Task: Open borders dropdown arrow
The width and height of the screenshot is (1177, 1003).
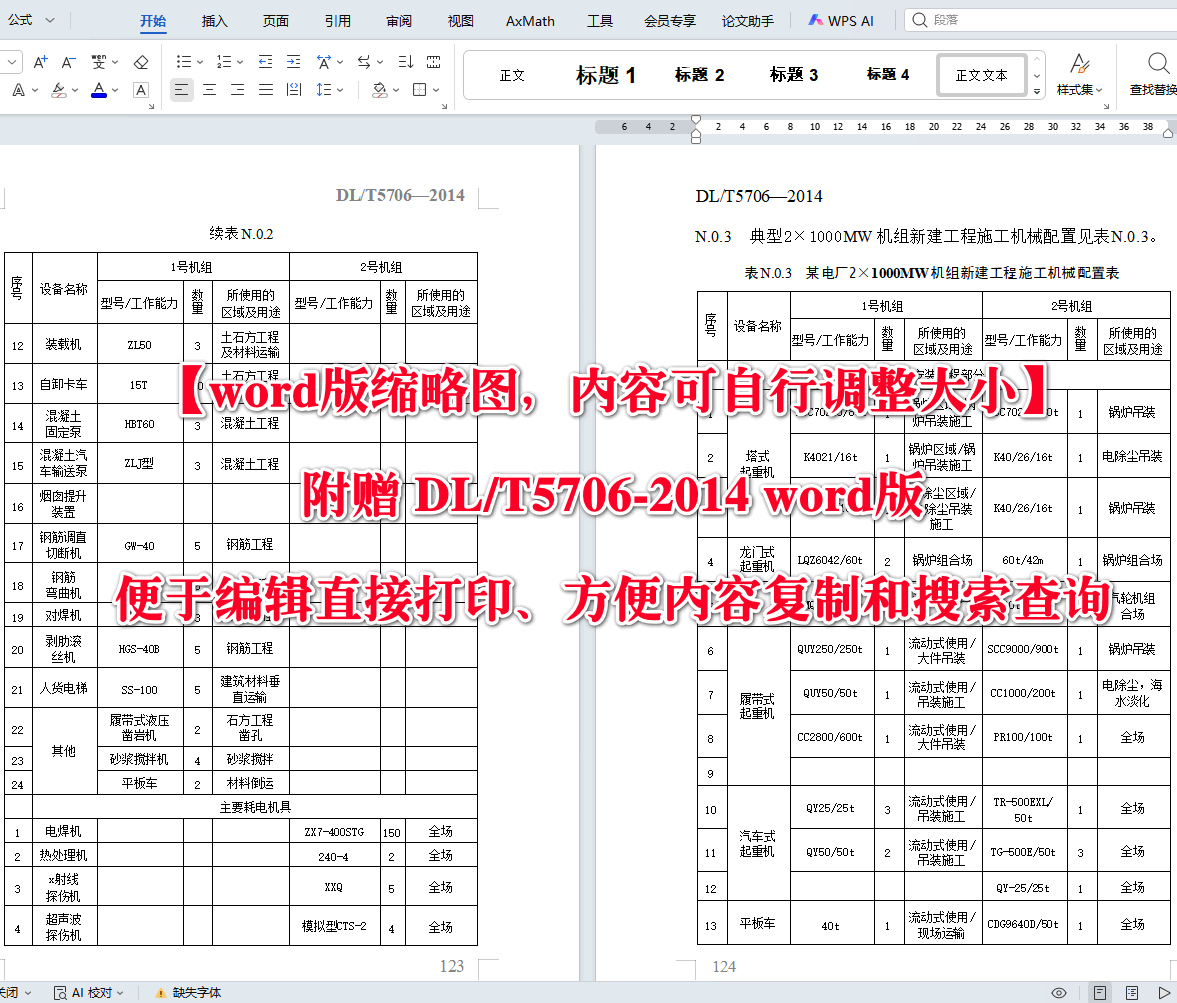Action: 436,90
